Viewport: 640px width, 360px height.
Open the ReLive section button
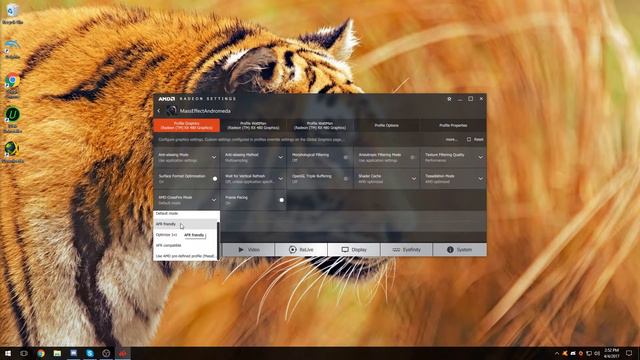click(x=301, y=249)
